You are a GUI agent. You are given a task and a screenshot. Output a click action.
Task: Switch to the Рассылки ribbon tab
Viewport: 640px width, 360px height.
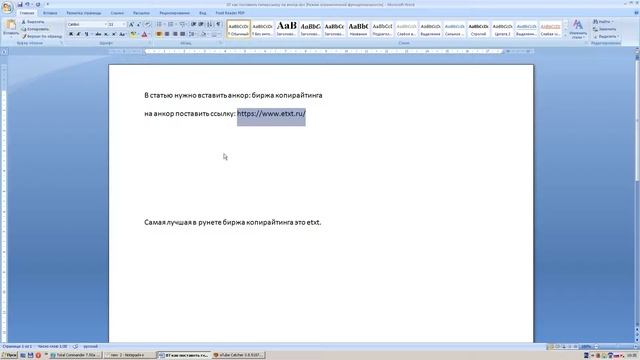pyautogui.click(x=141, y=13)
